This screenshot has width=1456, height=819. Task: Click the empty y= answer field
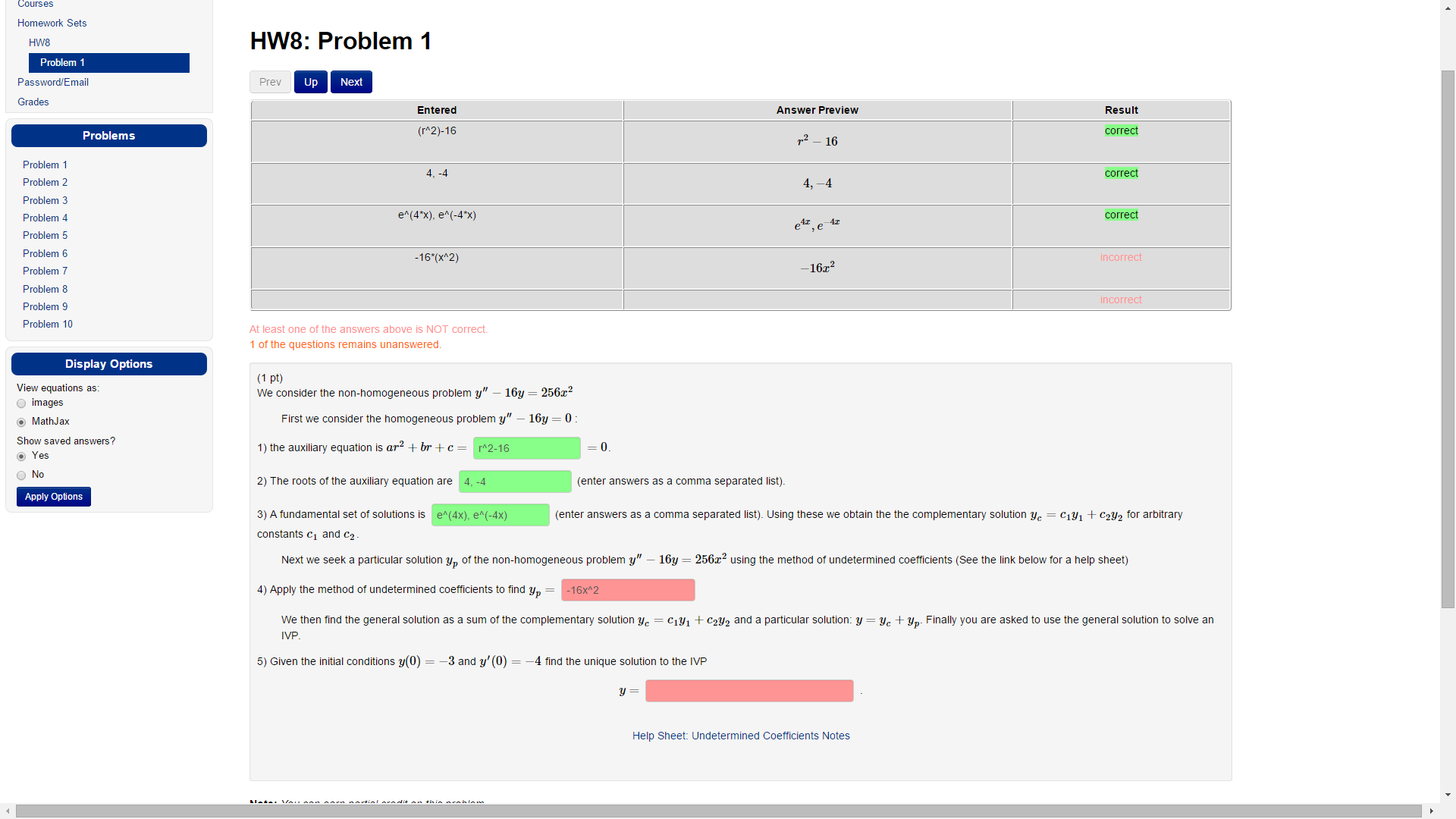[749, 691]
